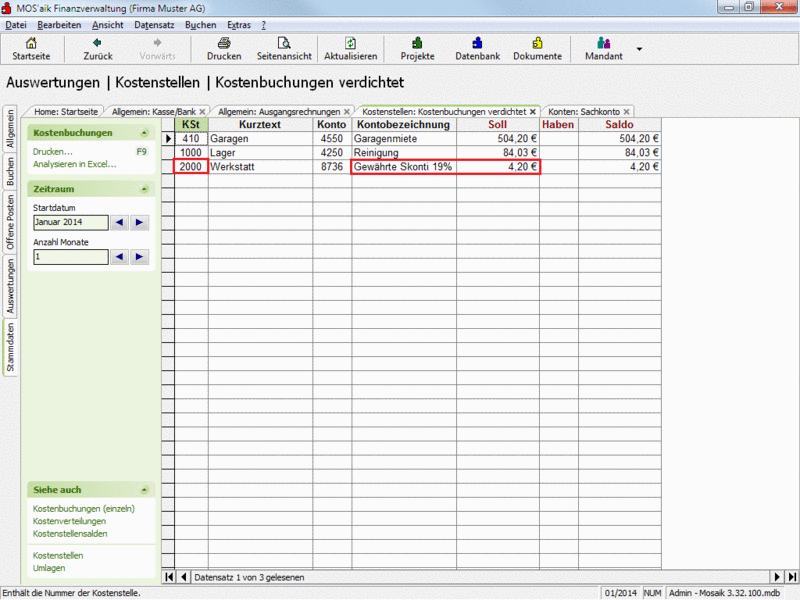Open the Umlagen link
Viewport: 800px width, 600px height.
point(49,568)
